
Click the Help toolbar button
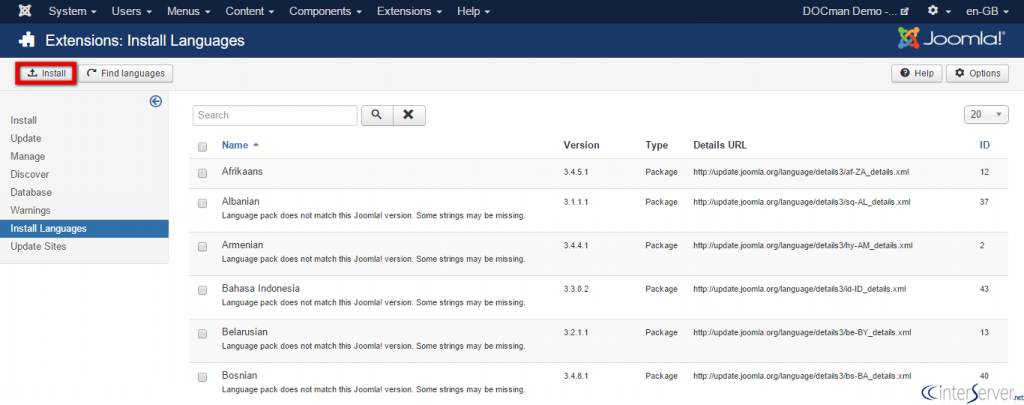916,74
